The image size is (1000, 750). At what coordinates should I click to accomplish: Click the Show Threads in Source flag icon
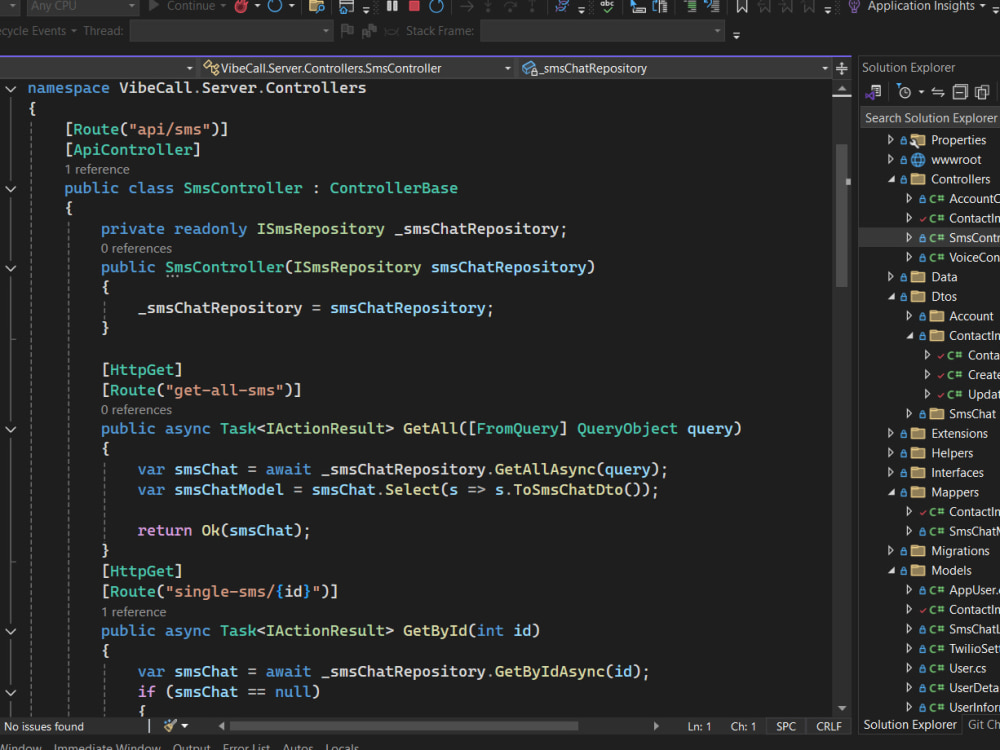347,31
